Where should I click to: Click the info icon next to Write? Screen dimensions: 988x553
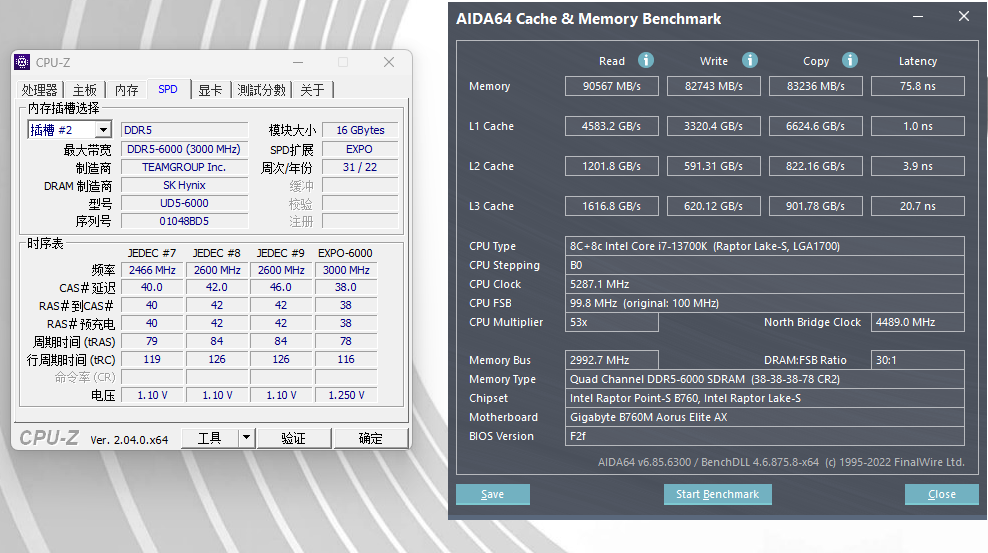tap(750, 60)
